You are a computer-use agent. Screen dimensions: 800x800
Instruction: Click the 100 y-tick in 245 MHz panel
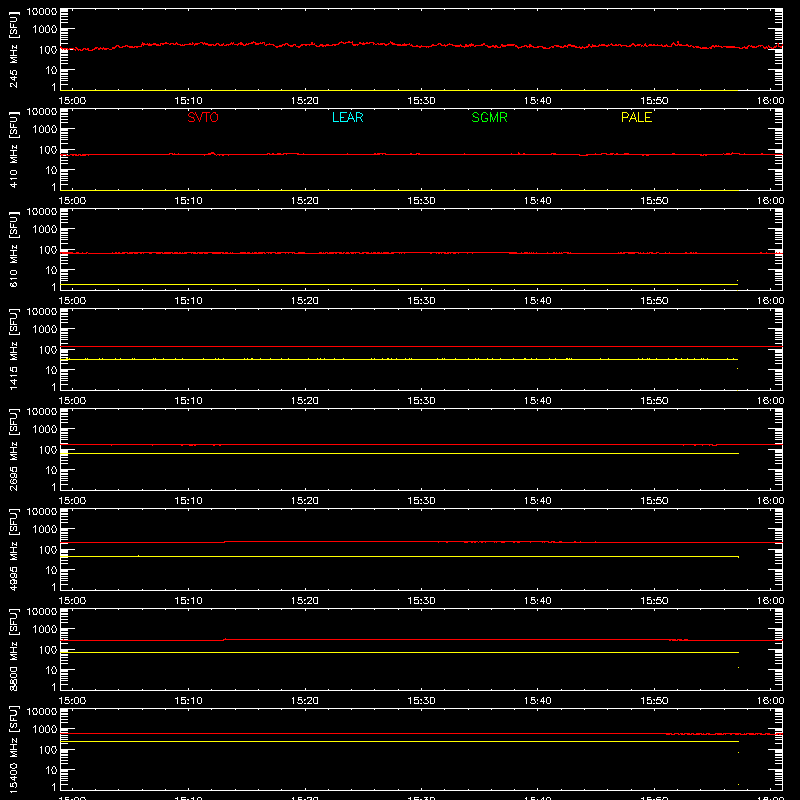point(48,50)
